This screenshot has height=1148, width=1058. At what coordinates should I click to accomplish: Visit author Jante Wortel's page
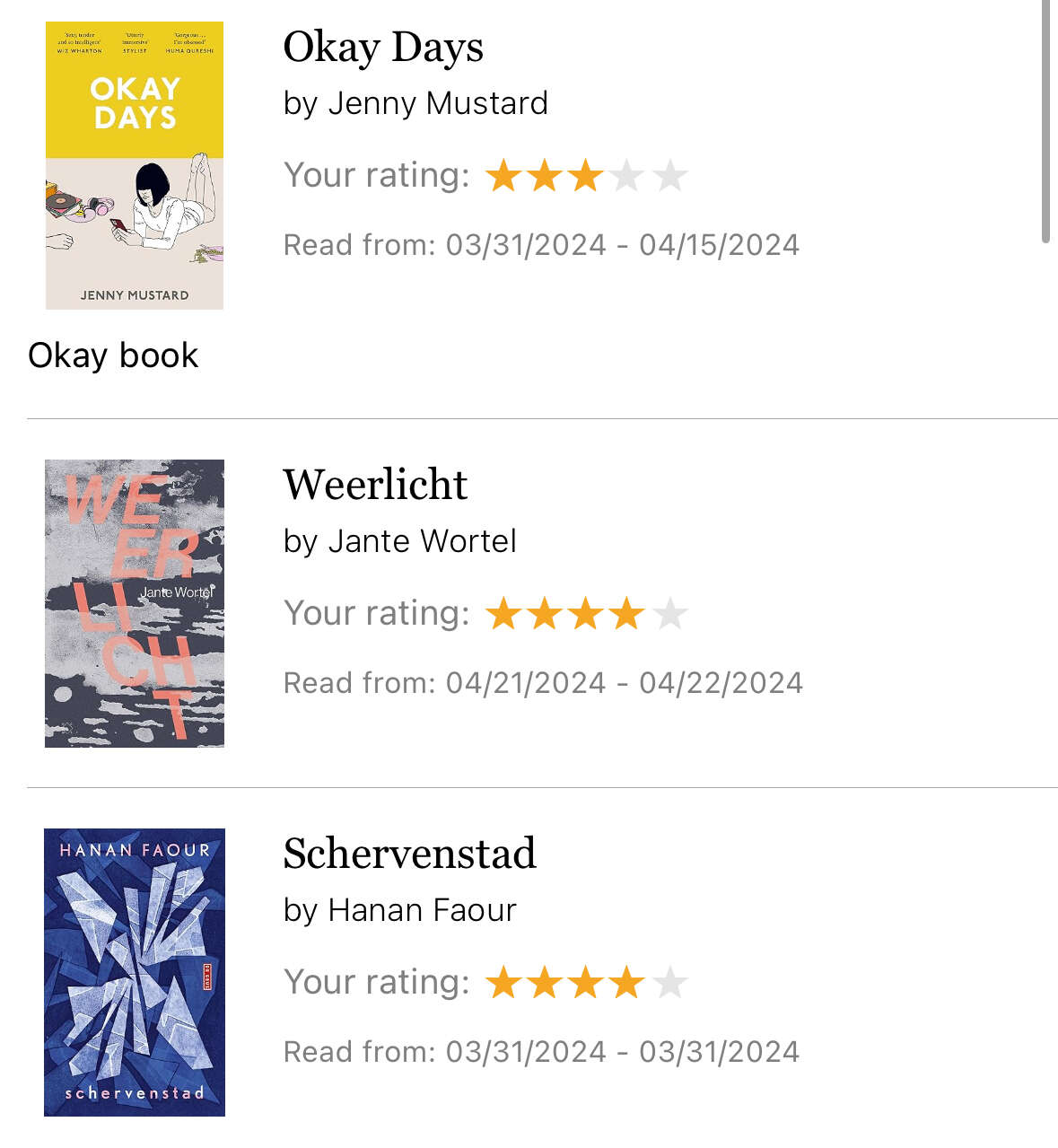422,541
